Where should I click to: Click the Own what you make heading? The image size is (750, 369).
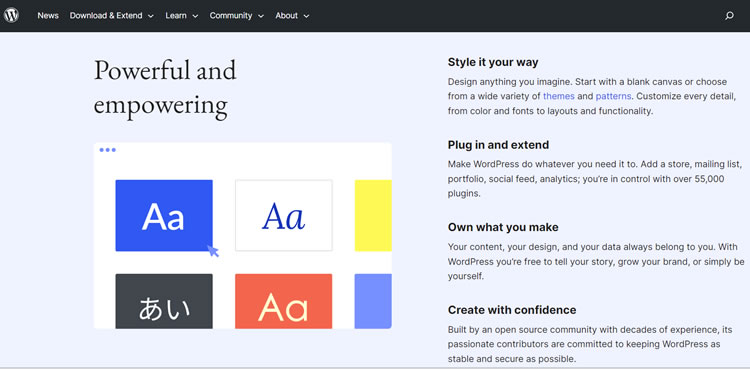coord(503,227)
